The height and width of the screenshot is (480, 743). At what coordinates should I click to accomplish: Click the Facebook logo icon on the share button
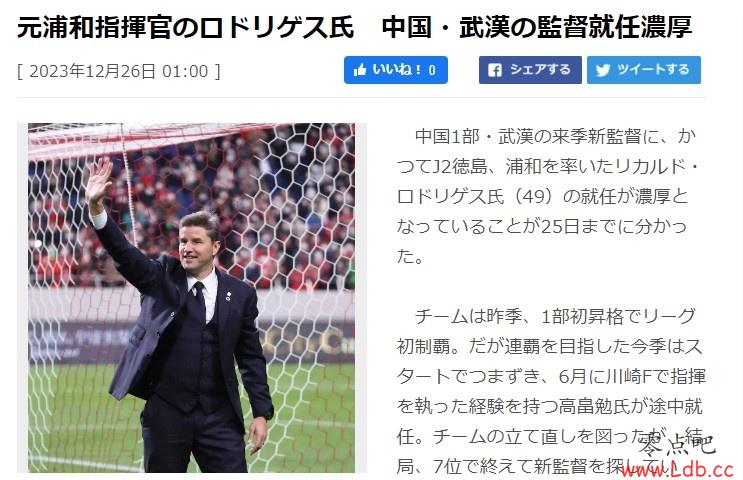point(495,70)
